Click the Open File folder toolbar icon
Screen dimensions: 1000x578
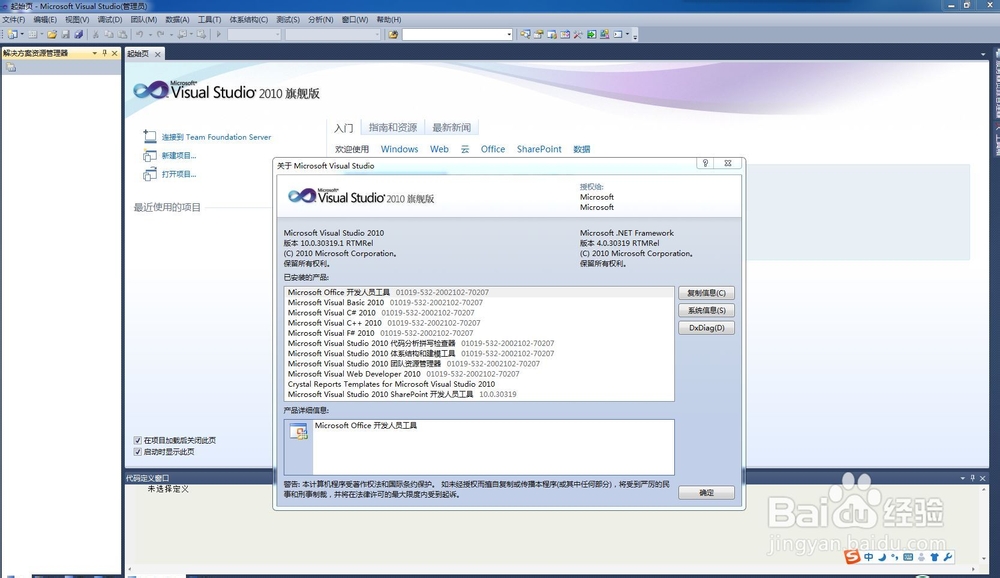[52, 34]
